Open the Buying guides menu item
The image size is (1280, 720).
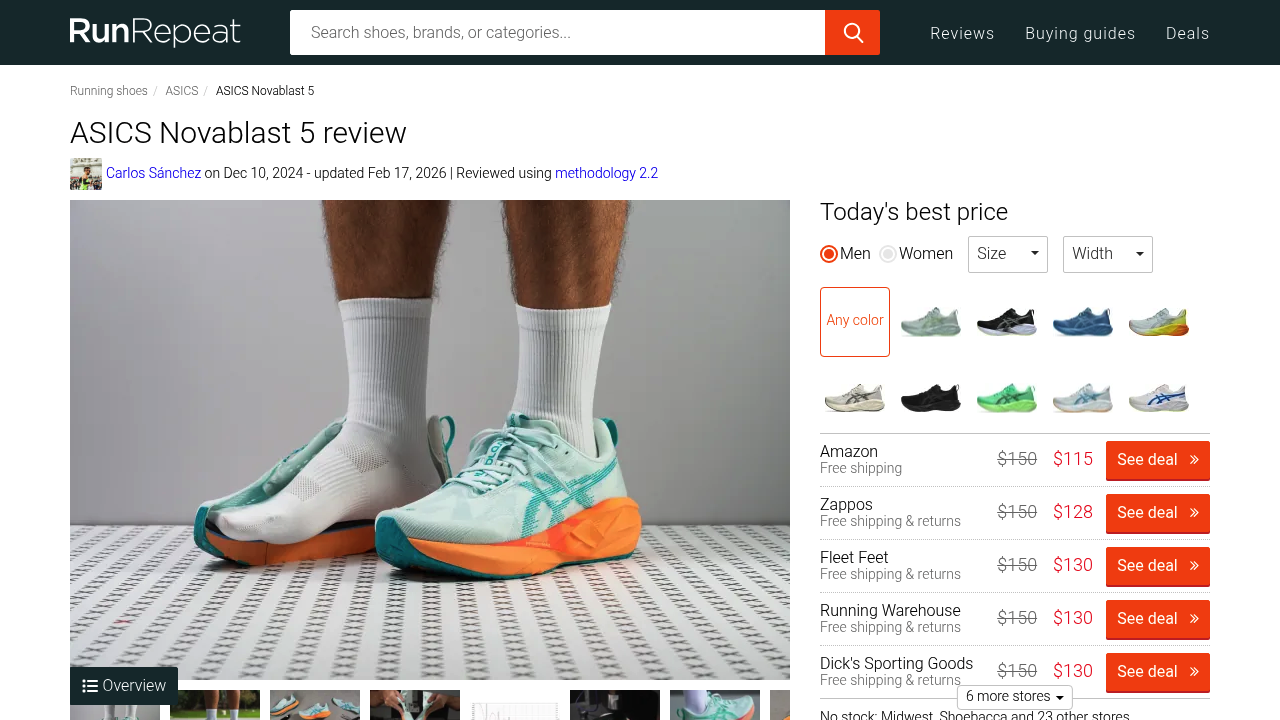pos(1080,33)
